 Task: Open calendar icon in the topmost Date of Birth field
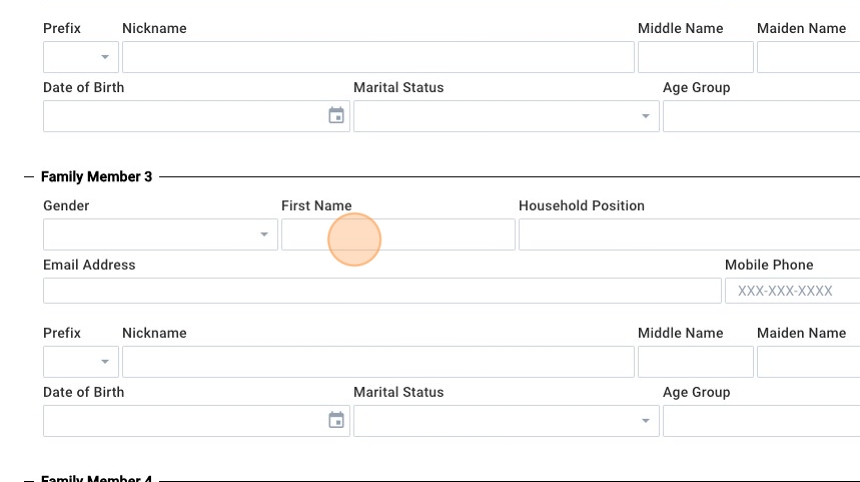pos(337,116)
